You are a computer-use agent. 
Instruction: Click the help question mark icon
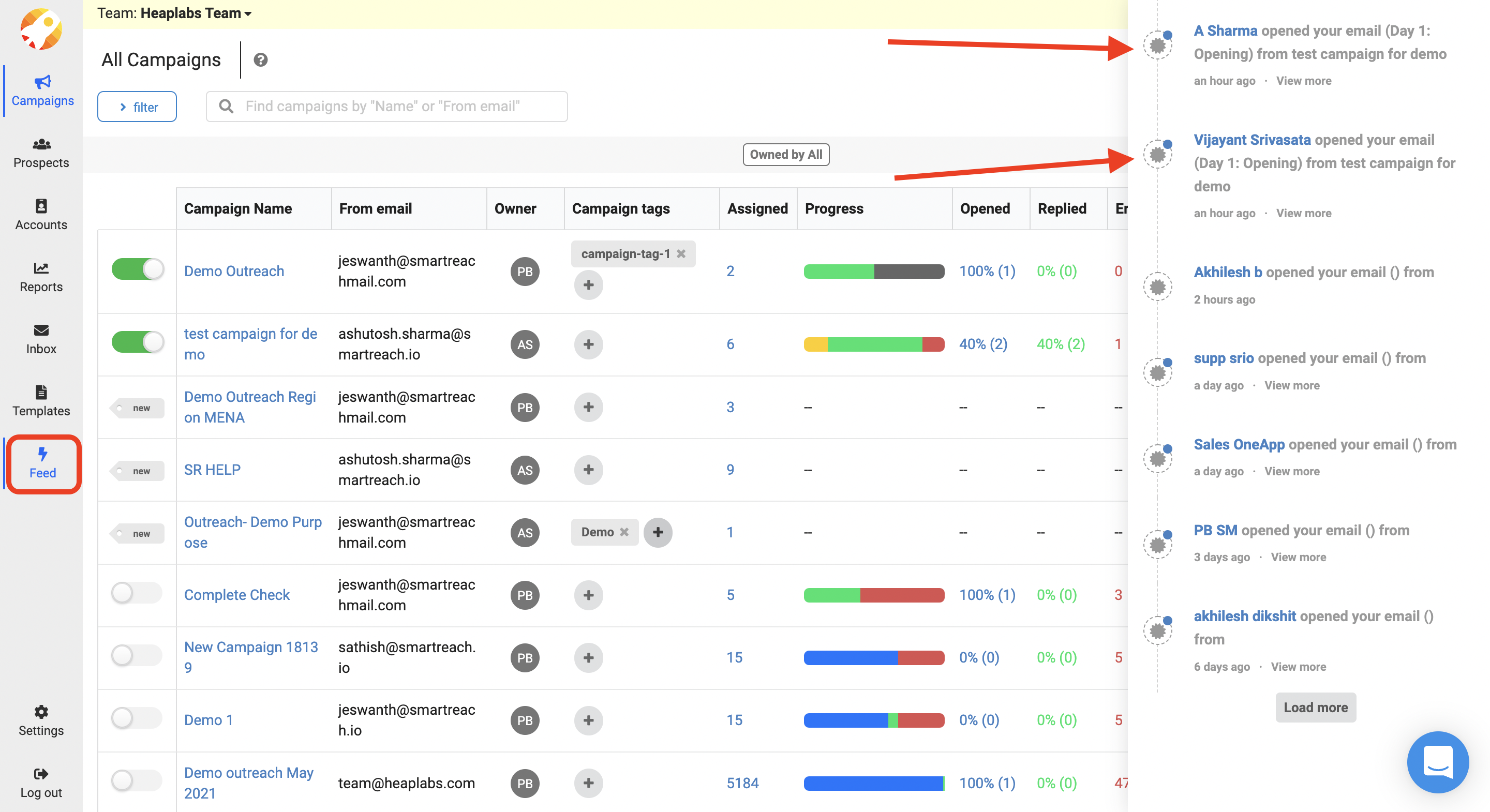pos(260,59)
